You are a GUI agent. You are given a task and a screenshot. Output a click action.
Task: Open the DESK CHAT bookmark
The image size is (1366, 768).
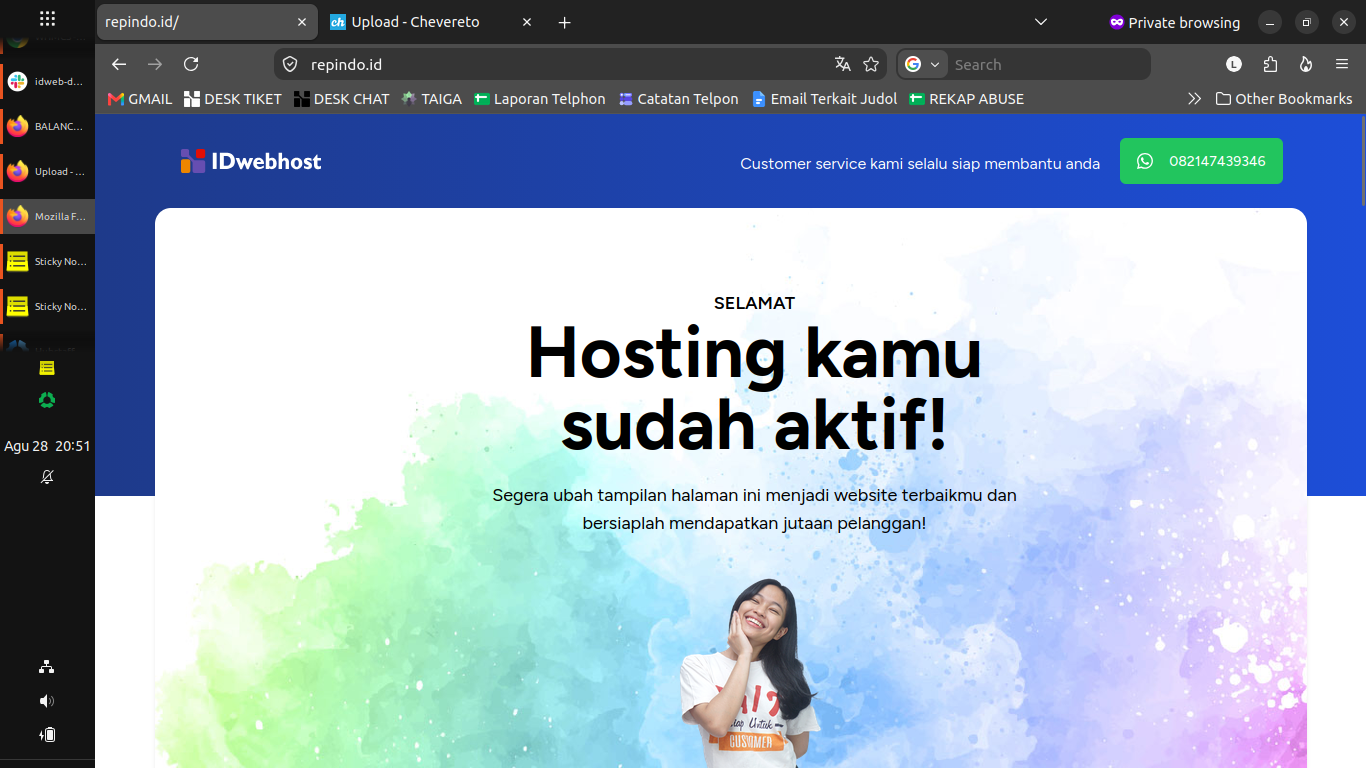(342, 99)
